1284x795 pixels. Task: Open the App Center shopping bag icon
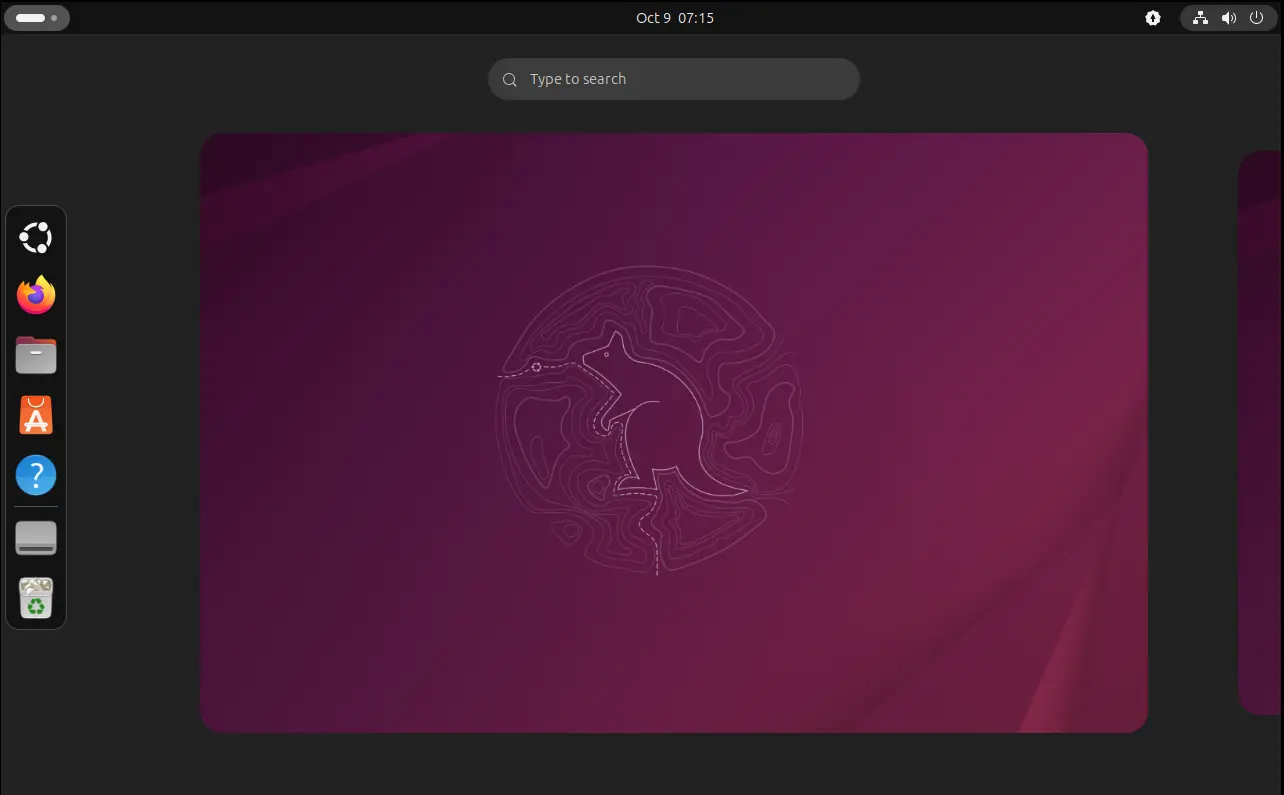(x=36, y=415)
